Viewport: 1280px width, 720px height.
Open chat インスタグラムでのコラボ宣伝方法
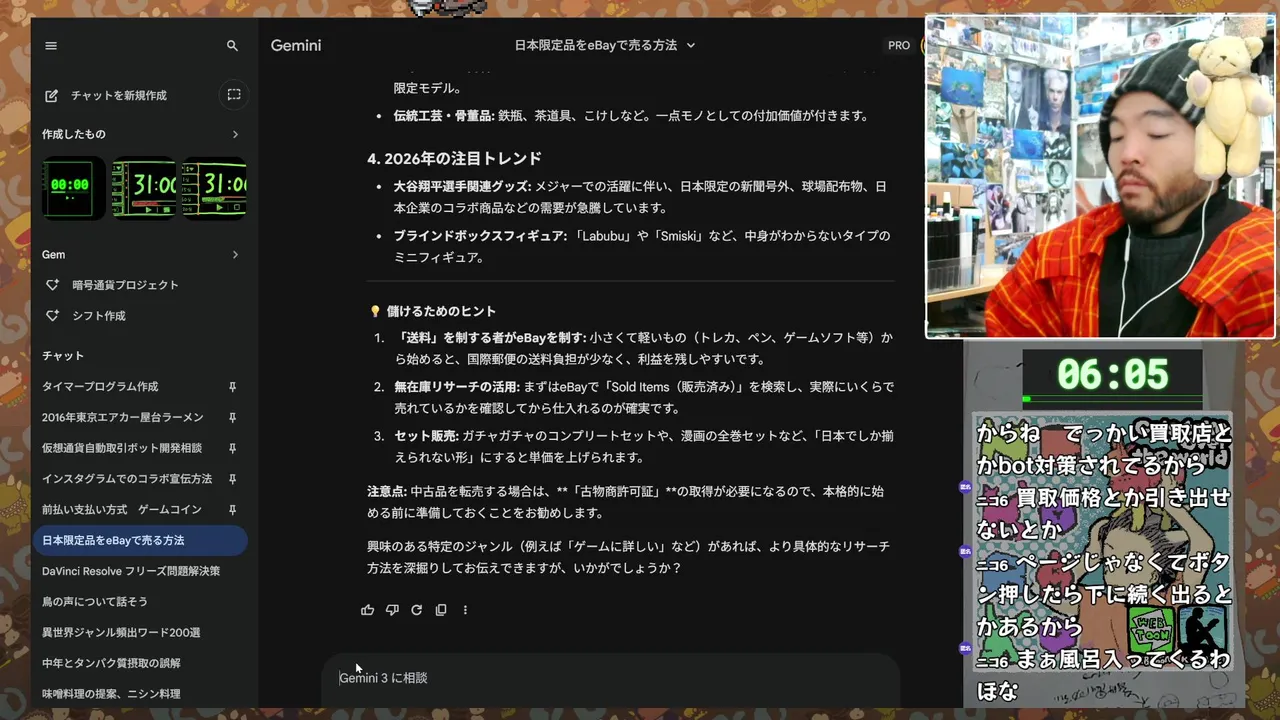[x=127, y=479]
